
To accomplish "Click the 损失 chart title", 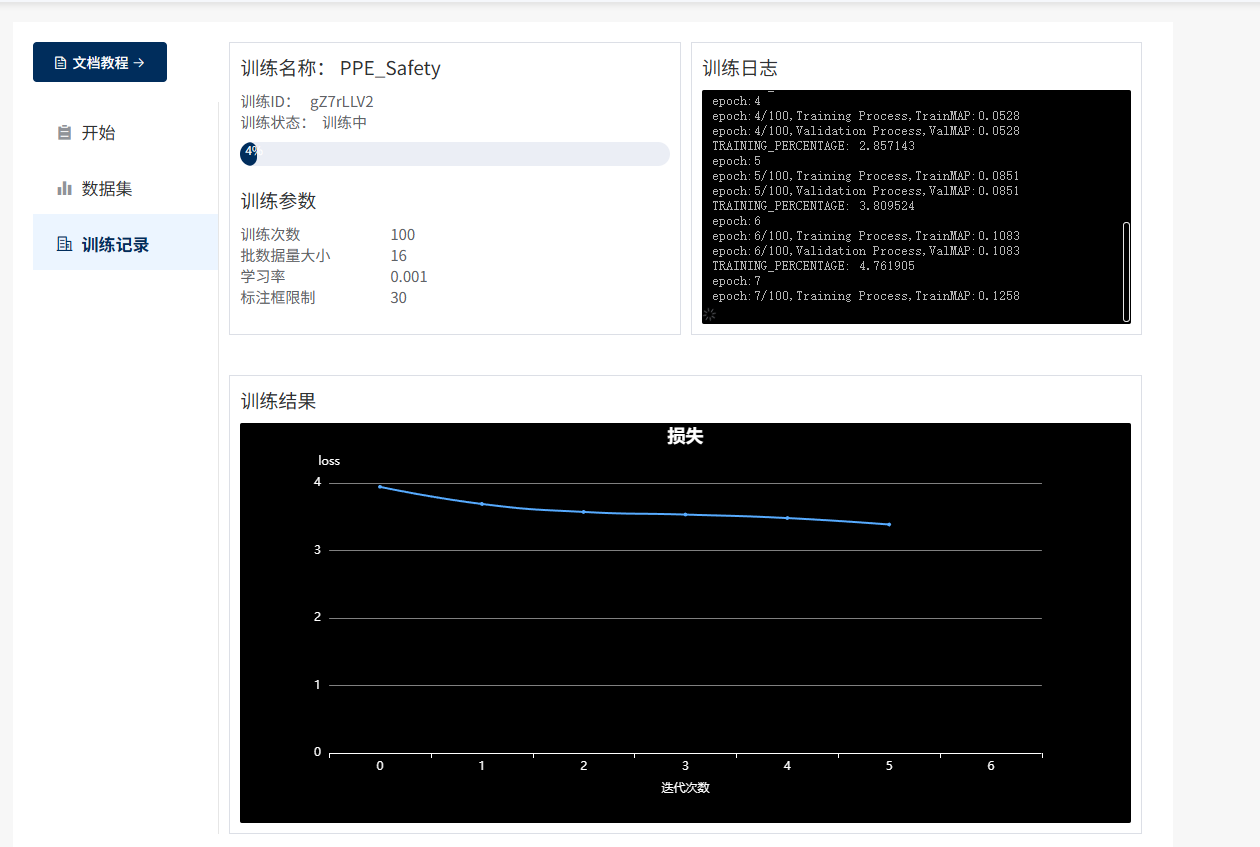I will point(685,436).
